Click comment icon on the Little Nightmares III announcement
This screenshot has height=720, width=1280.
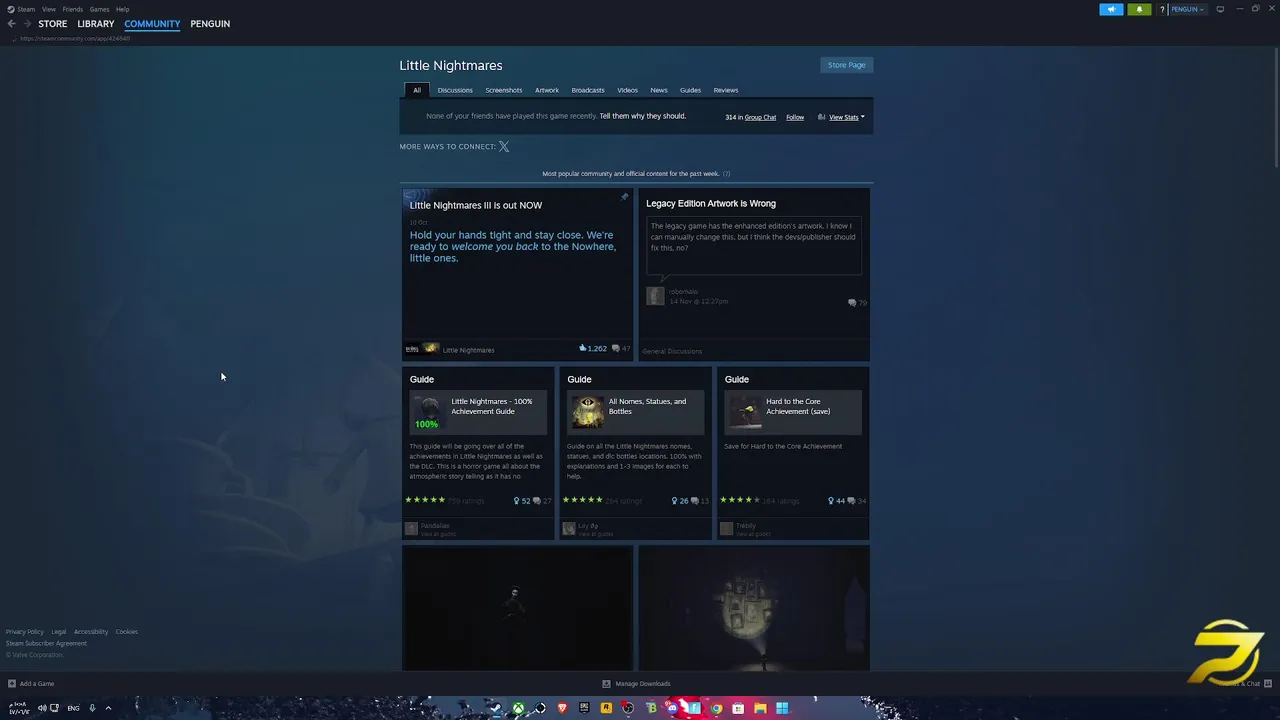tap(616, 348)
